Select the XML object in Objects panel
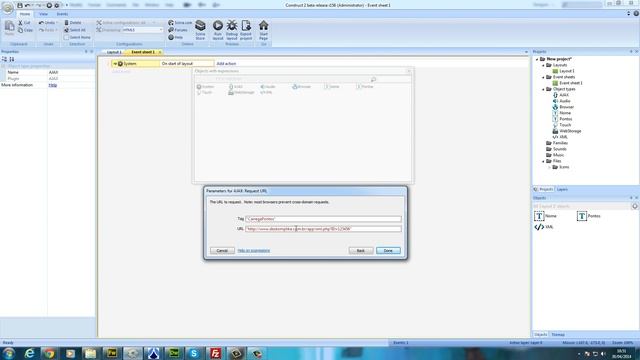The image size is (640, 360). pyautogui.click(x=544, y=227)
